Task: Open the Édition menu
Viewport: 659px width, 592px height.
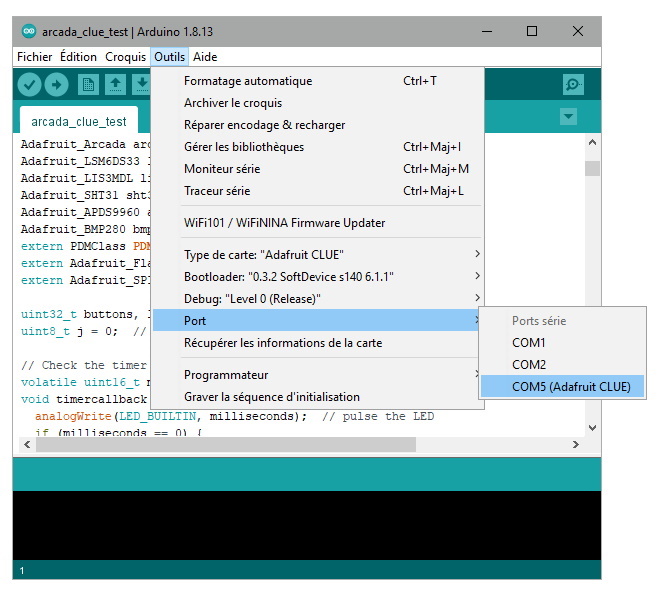Action: (x=78, y=57)
